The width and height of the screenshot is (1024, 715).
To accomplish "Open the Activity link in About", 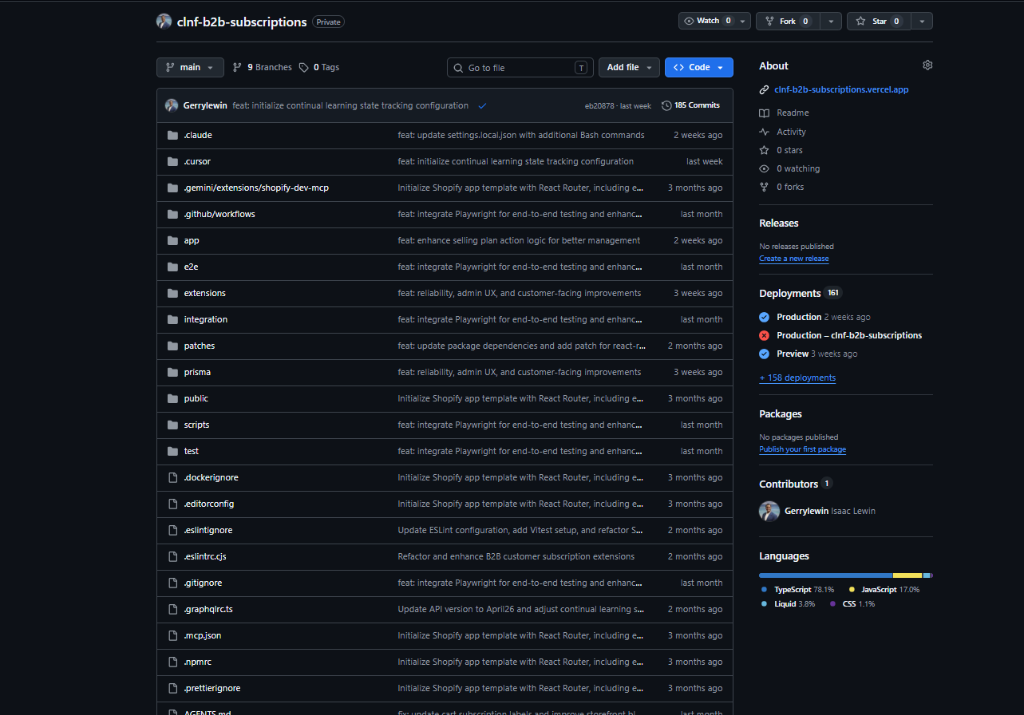I will 791,132.
